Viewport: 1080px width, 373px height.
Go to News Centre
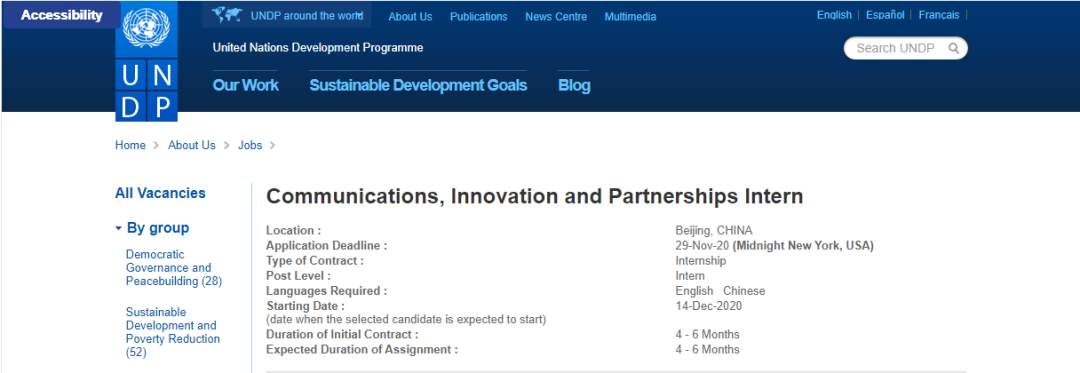(x=556, y=17)
